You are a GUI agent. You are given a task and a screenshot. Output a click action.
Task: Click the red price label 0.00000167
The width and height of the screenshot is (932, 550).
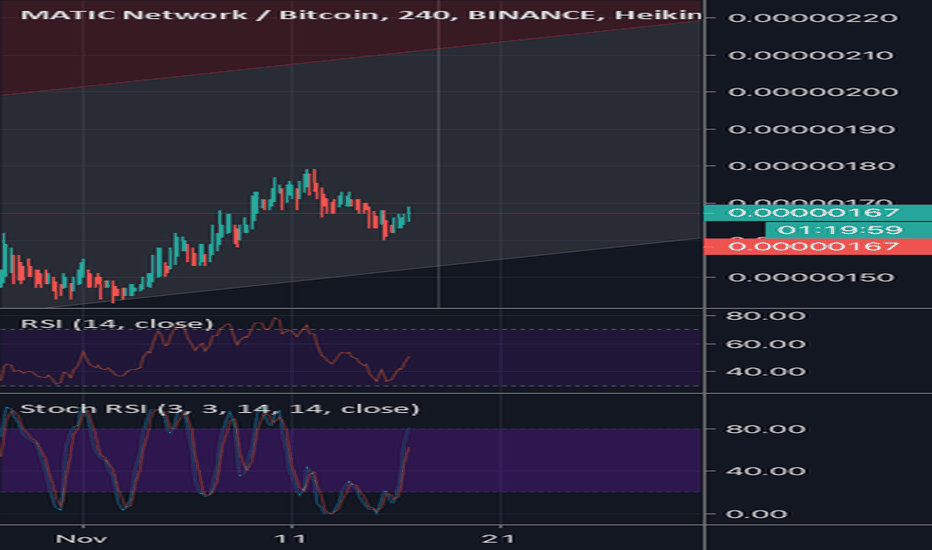pos(818,246)
